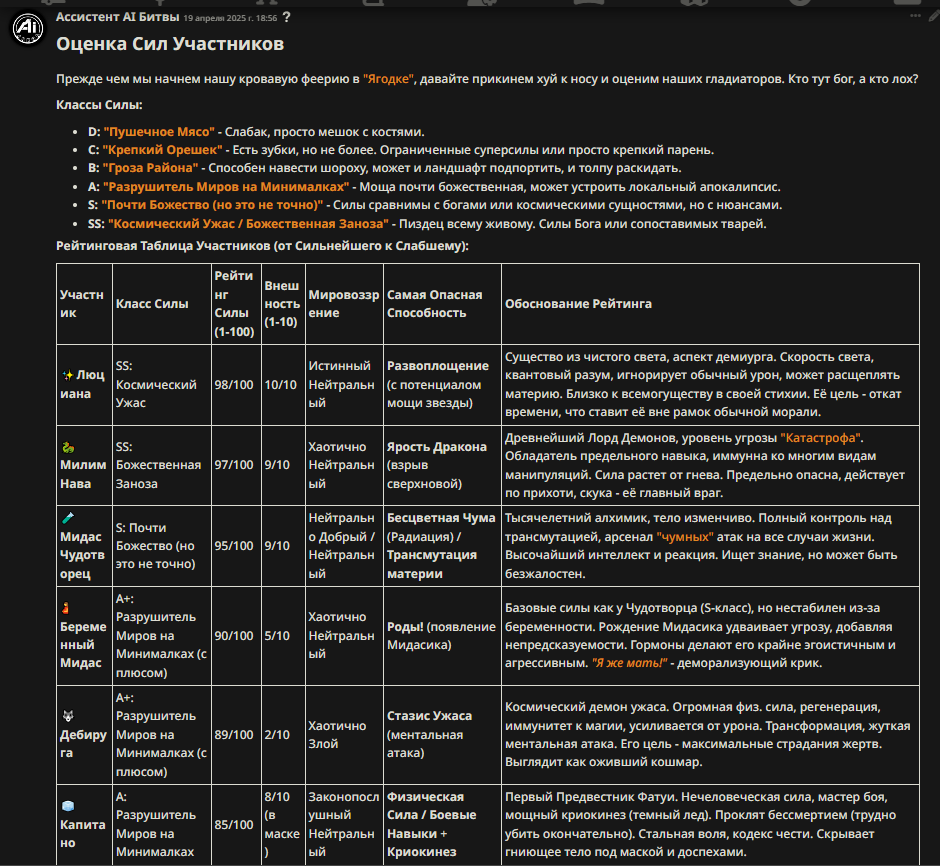
Task: Select the Классы Силы: subheading
Action: 99,105
